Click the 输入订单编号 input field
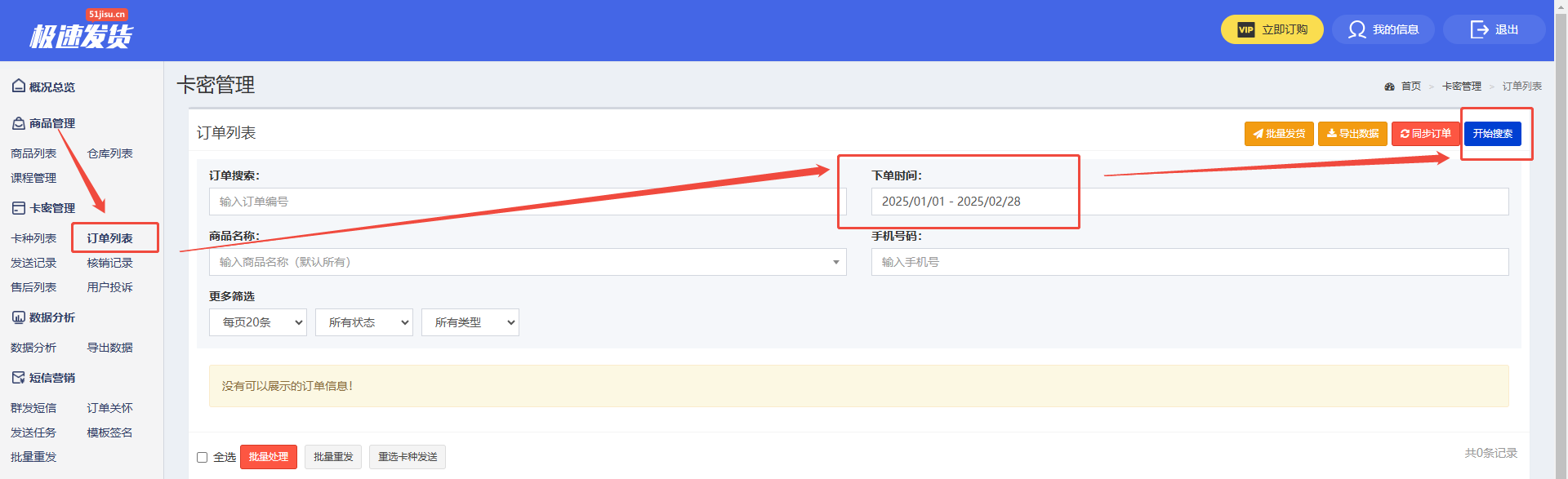Screen dimensions: 1568x479 click(x=528, y=202)
